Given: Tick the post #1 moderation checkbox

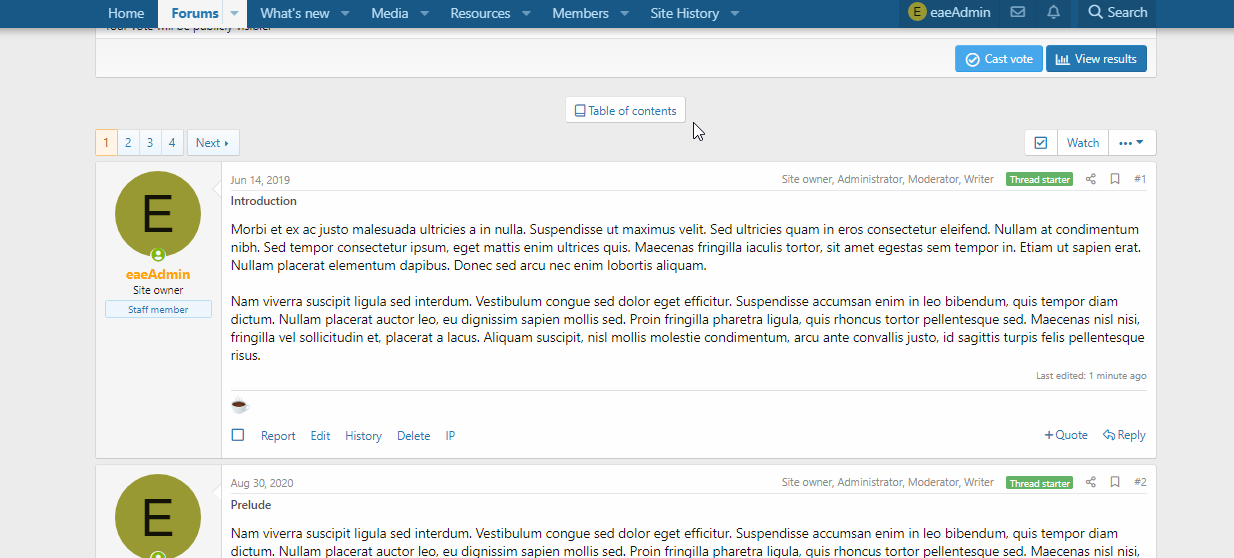Looking at the screenshot, I should [238, 435].
